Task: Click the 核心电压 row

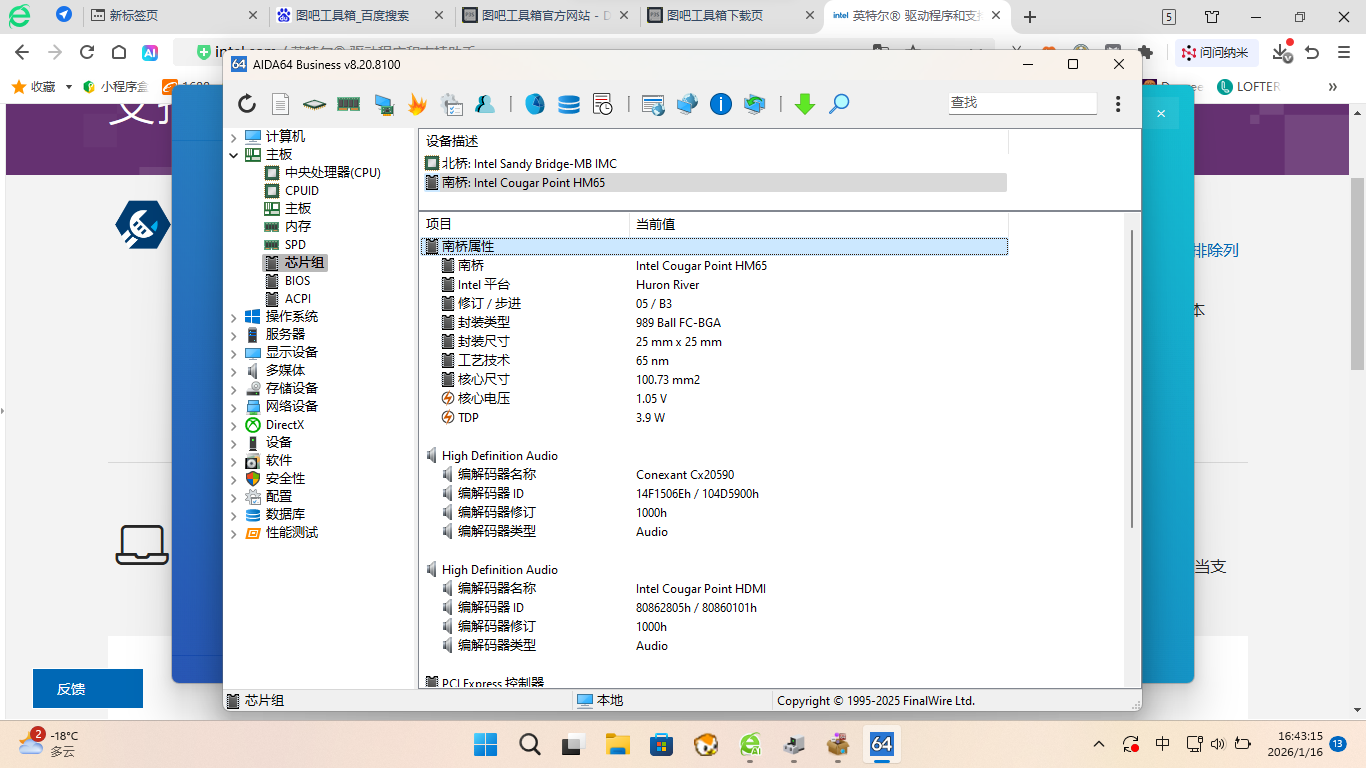Action: pyautogui.click(x=714, y=398)
